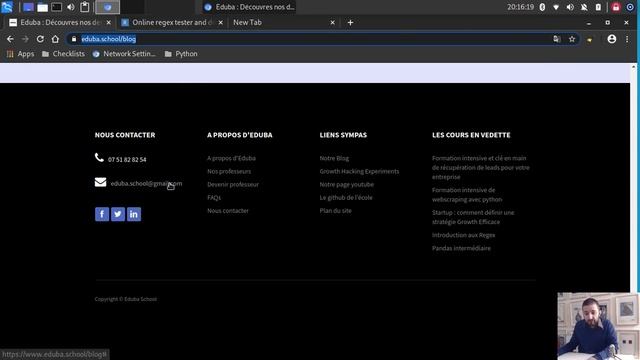Open the Facebook social link
Image resolution: width=640 pixels, height=360 pixels.
pos(102,214)
